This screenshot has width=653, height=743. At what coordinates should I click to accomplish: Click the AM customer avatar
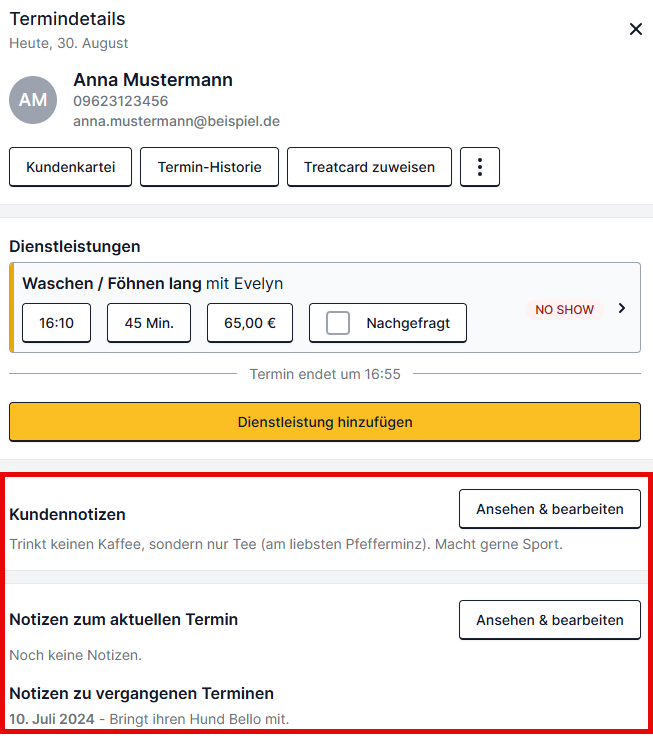(x=33, y=100)
